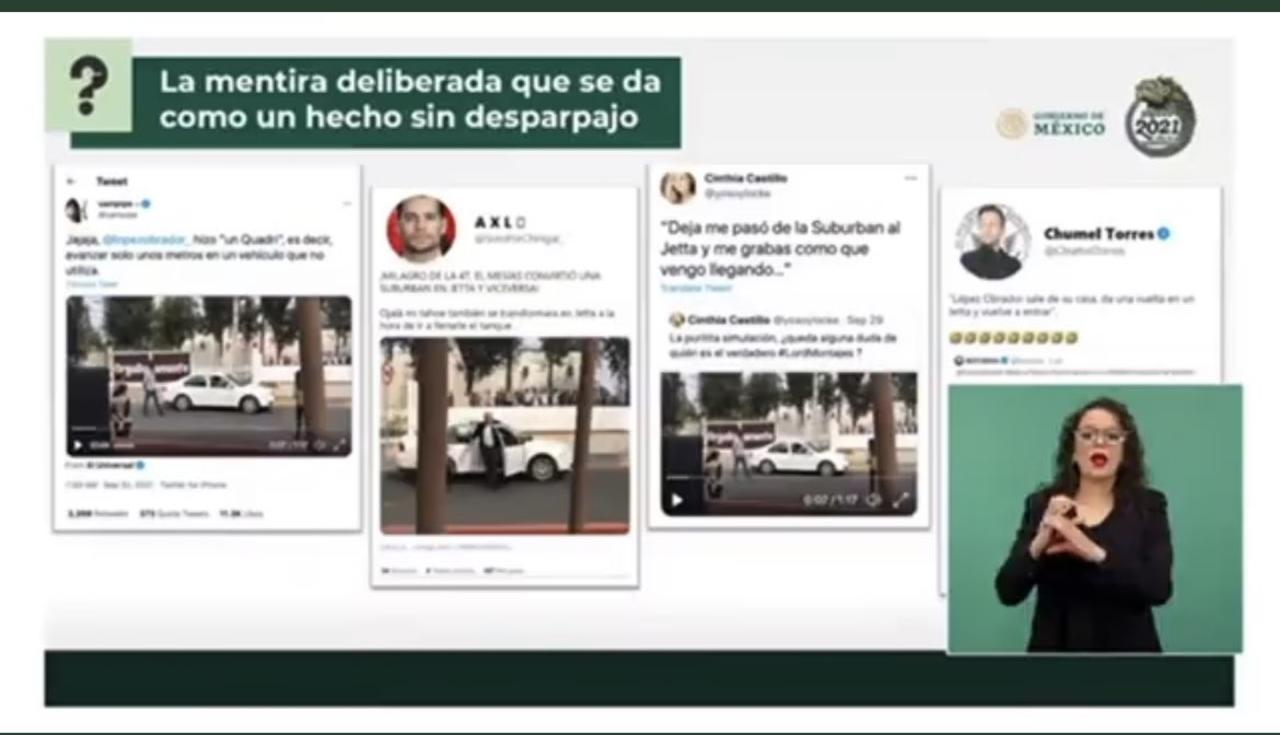
Task: Click the verified badge beside Chumel Torres
Action: [1164, 234]
